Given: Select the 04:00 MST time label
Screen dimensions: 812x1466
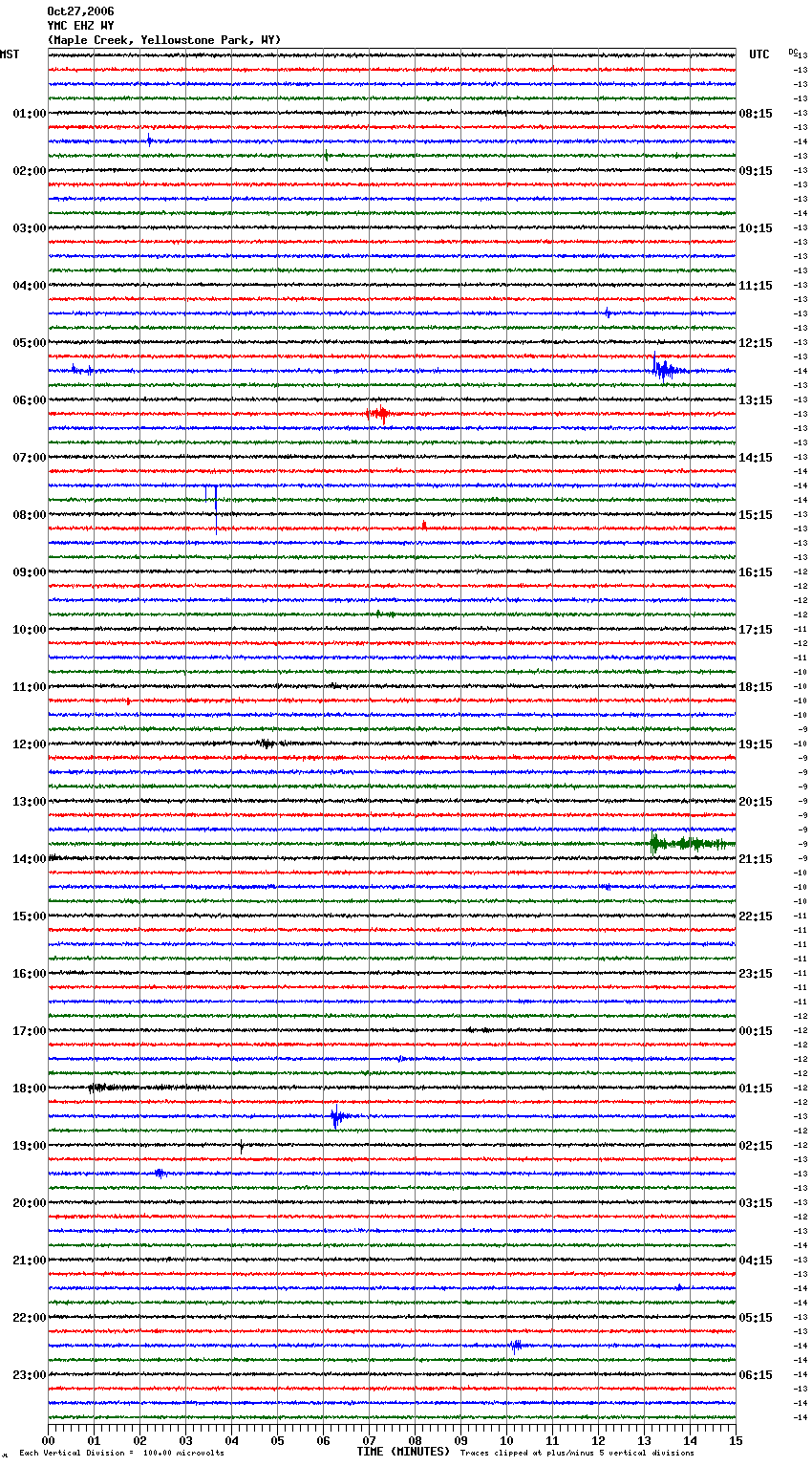Looking at the screenshot, I should (x=30, y=286).
